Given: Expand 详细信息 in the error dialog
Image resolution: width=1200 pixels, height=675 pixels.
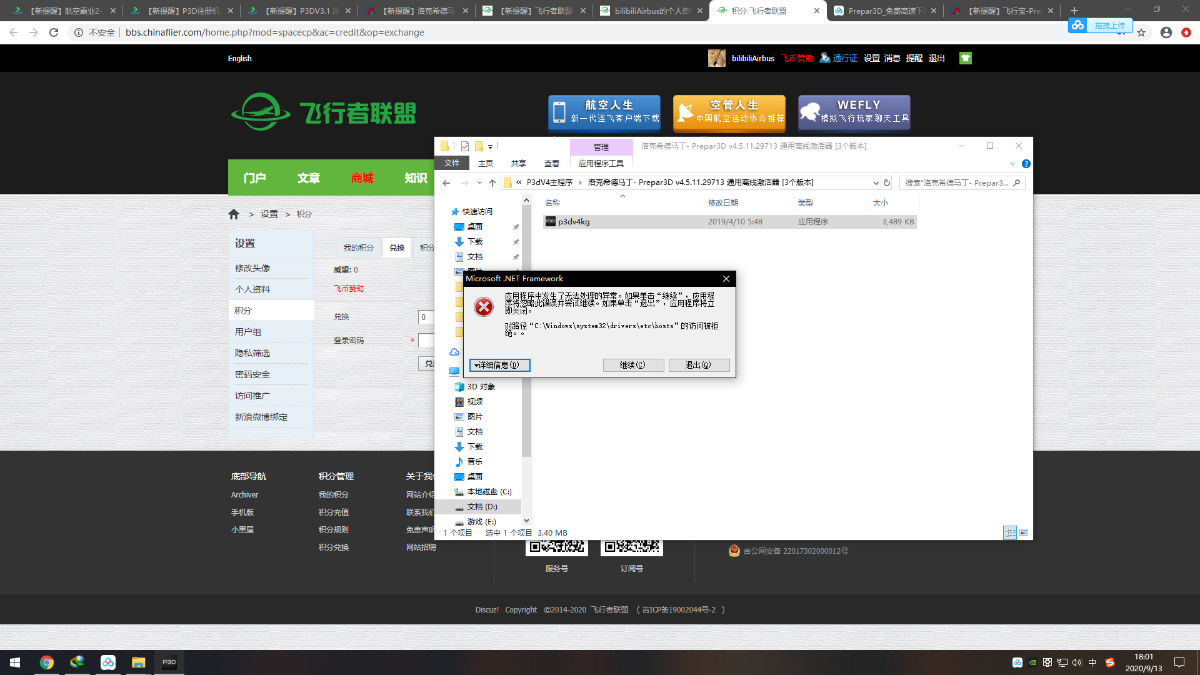Looking at the screenshot, I should (500, 364).
